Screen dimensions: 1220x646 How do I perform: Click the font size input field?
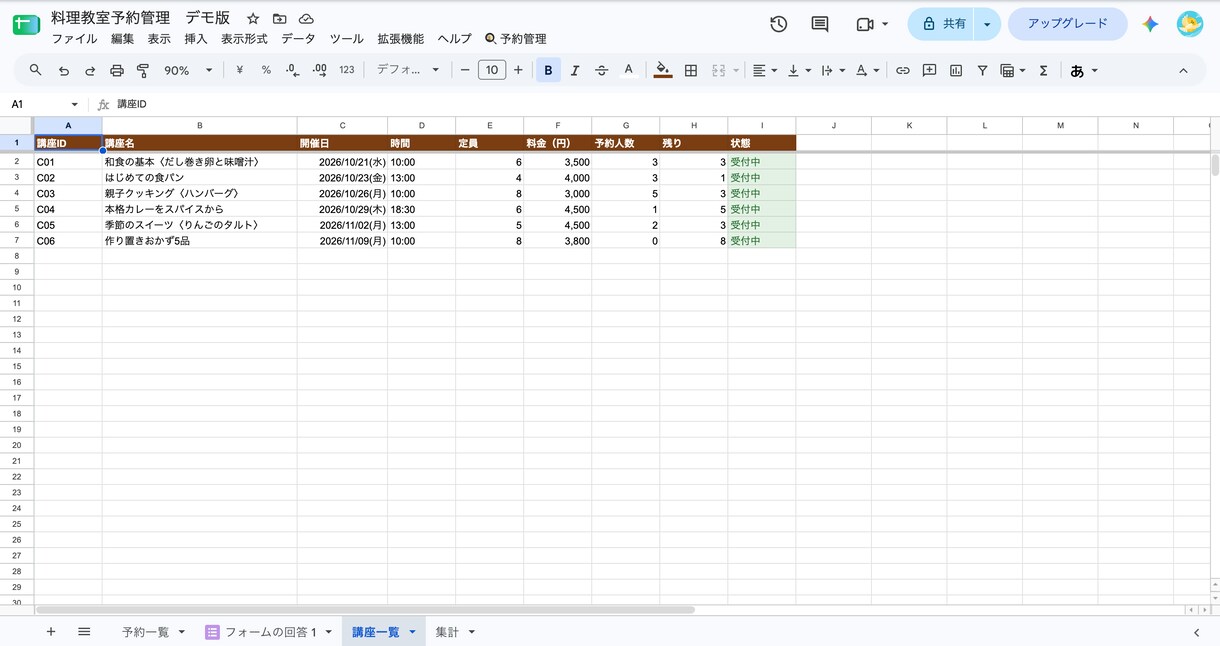491,70
